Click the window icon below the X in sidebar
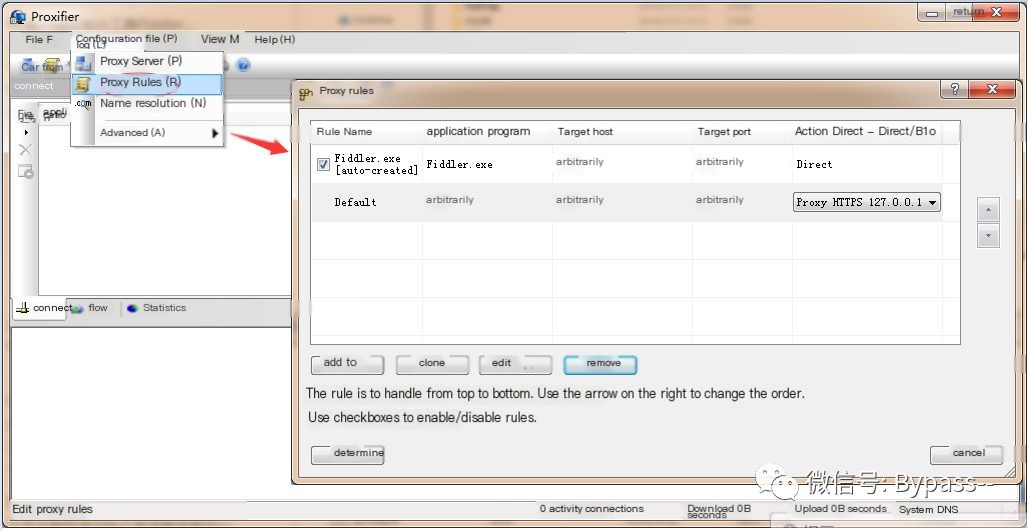 [x=26, y=172]
